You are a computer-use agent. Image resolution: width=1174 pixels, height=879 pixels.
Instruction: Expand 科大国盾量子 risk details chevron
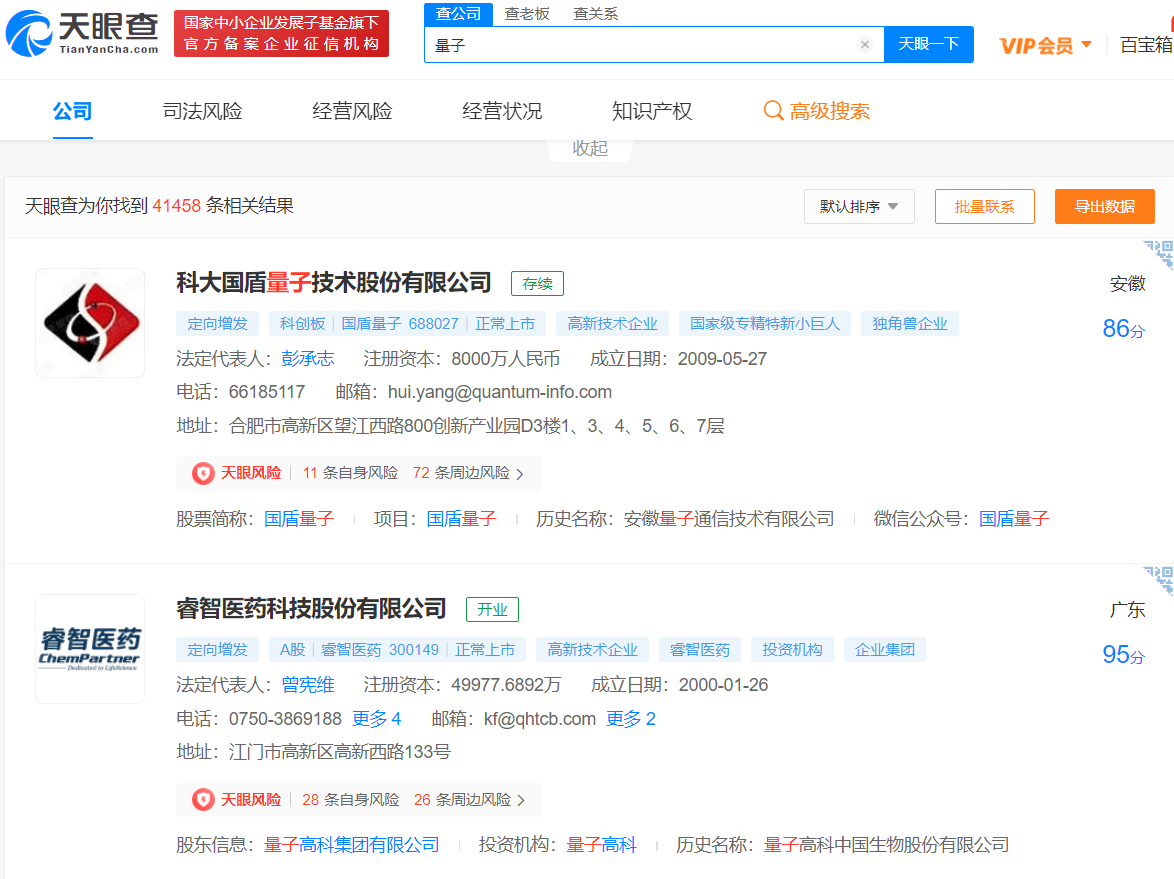[521, 474]
